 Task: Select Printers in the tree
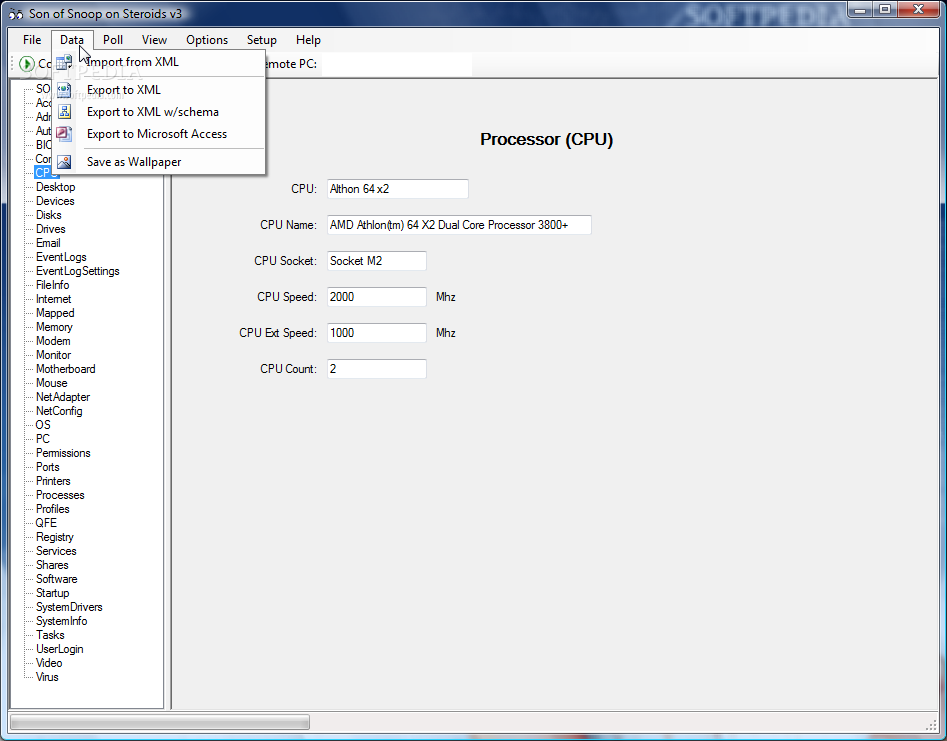pyautogui.click(x=53, y=481)
